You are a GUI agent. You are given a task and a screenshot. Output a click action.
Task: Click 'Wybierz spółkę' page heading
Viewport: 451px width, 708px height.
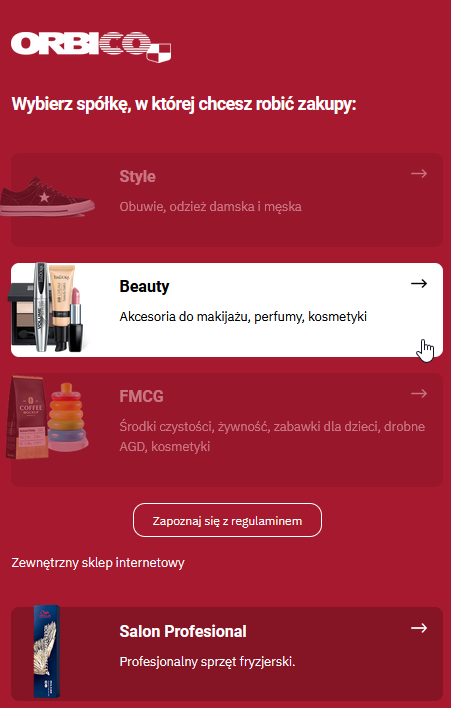click(x=184, y=105)
